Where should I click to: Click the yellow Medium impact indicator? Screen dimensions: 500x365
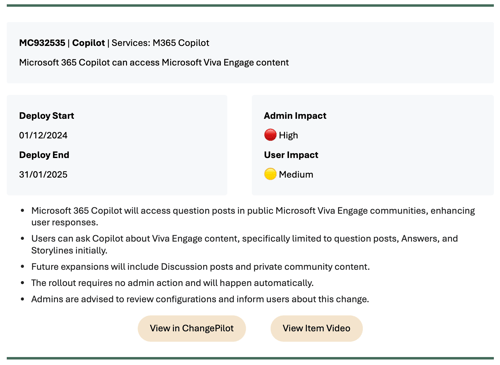pos(270,174)
